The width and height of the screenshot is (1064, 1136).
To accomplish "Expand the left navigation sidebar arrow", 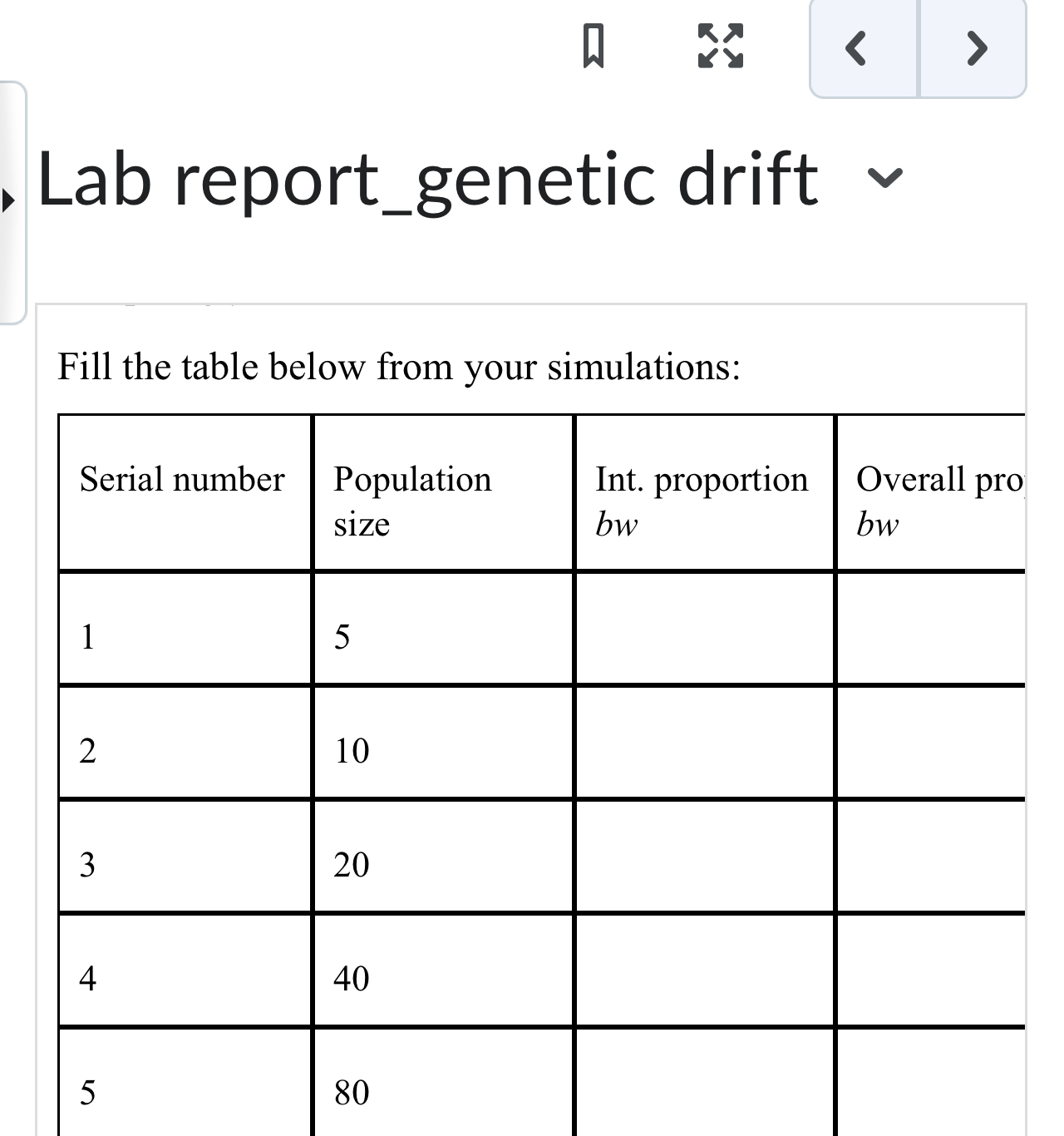I will point(8,200).
